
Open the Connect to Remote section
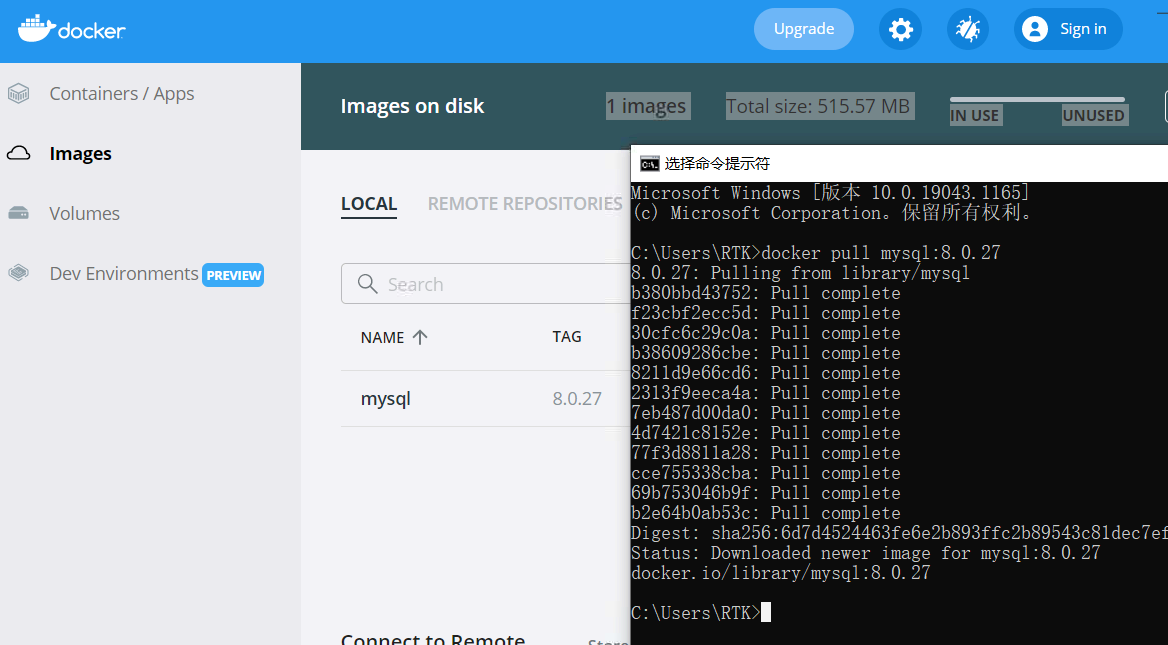pos(433,638)
